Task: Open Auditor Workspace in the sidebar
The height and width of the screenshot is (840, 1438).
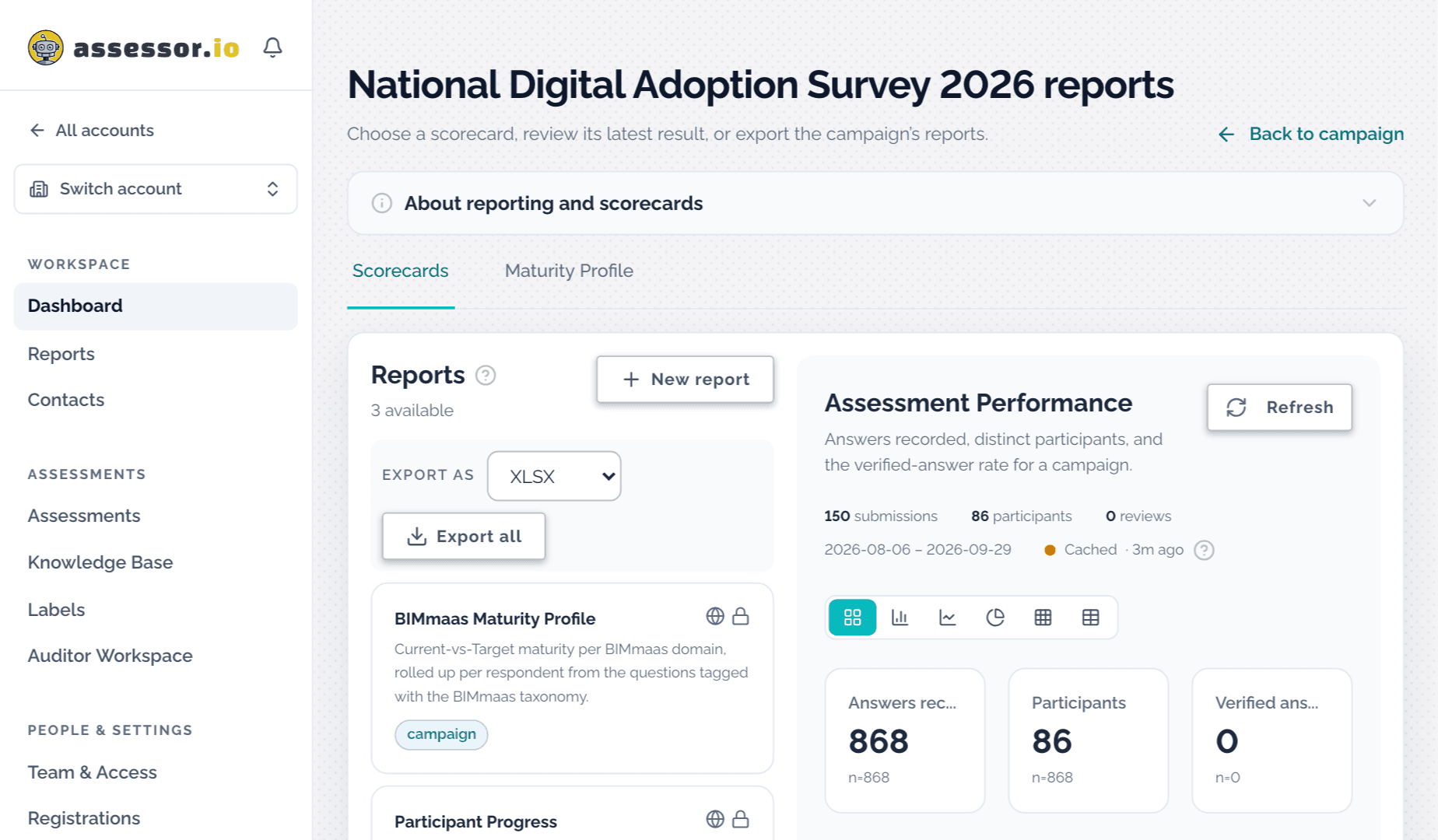Action: pos(110,656)
